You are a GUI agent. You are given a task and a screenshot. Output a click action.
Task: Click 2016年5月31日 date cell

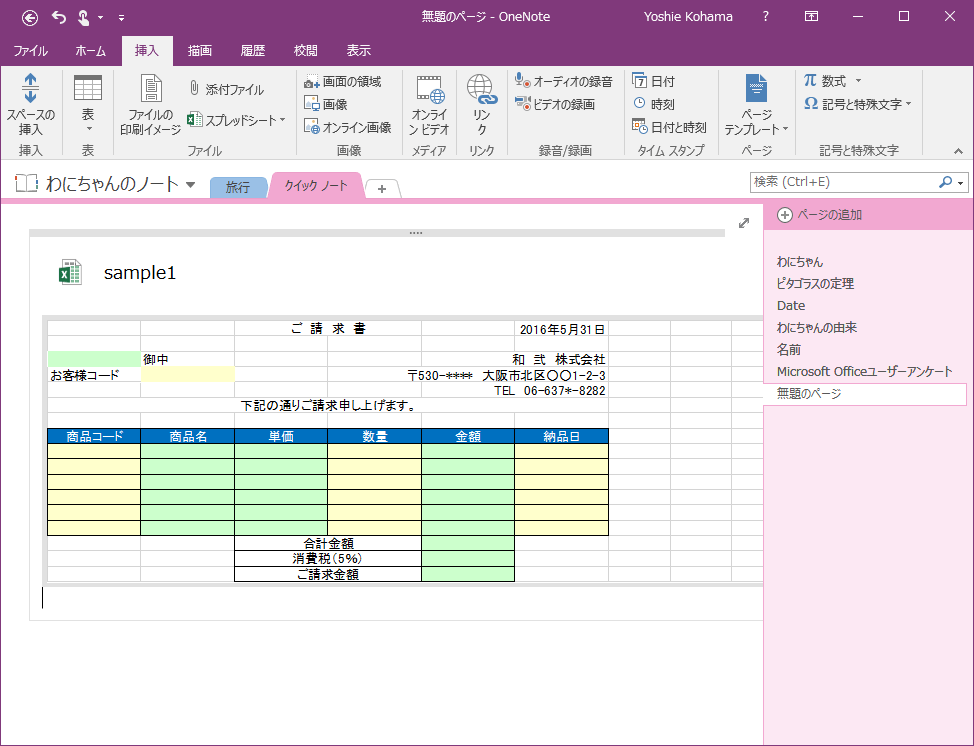click(562, 329)
